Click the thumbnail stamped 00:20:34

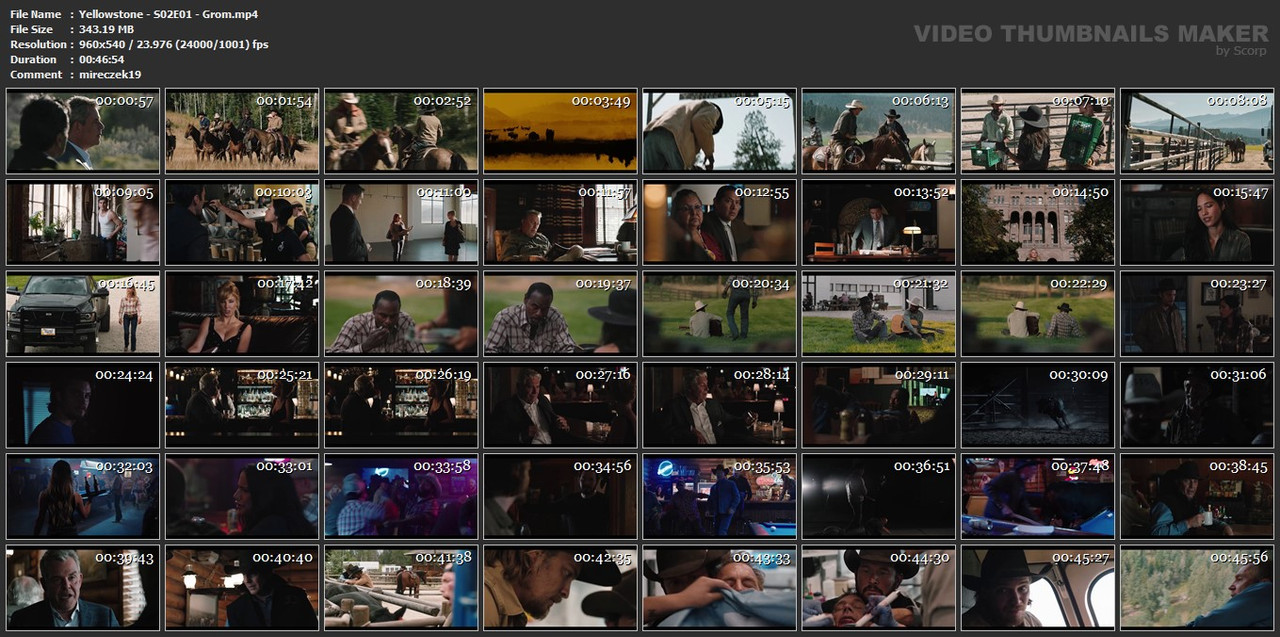coord(720,314)
